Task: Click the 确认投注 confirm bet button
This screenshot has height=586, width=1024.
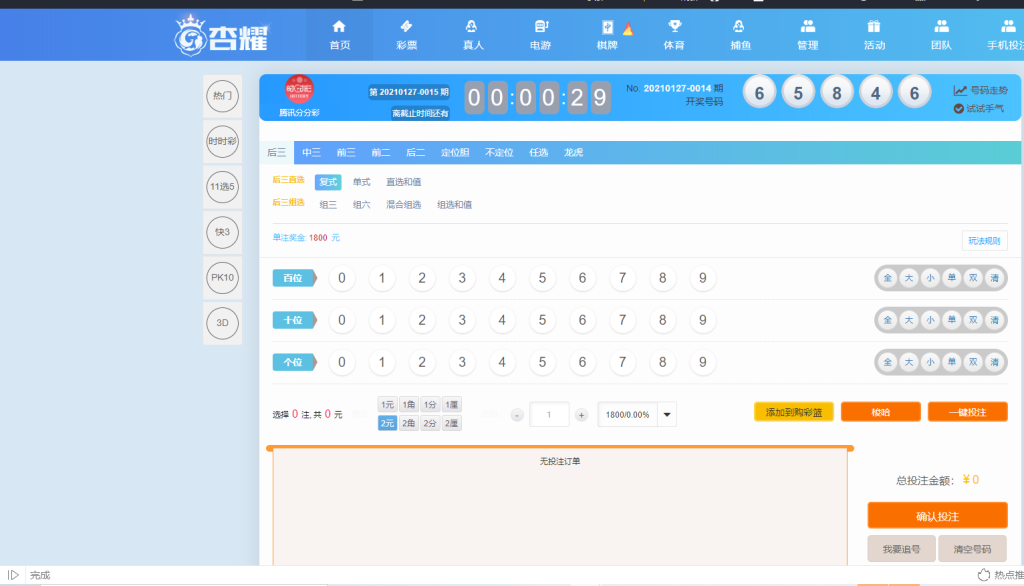Action: (935, 515)
